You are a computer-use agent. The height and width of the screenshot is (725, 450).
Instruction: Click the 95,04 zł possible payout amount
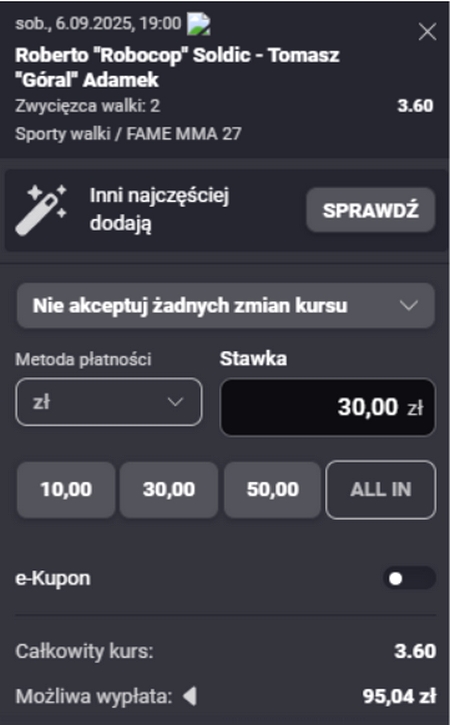click(399, 696)
